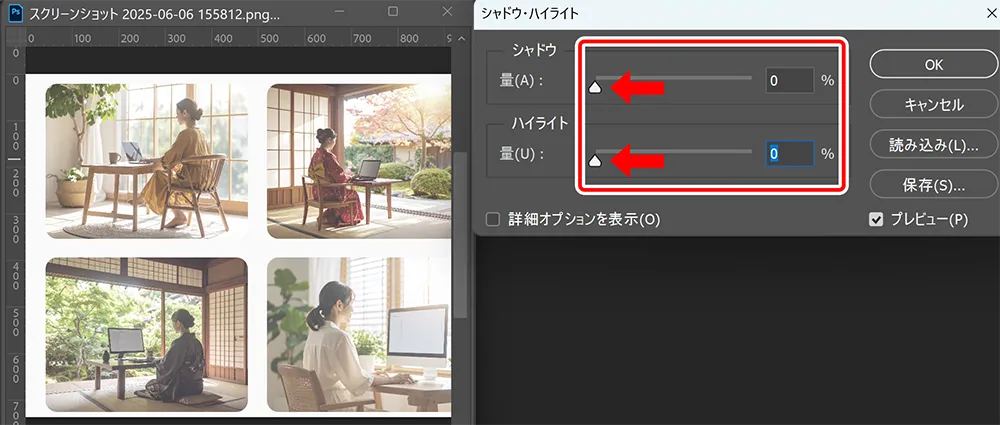Enable 詳細オプションを表示(O) checkbox
The height and width of the screenshot is (425, 1000).
[492, 220]
